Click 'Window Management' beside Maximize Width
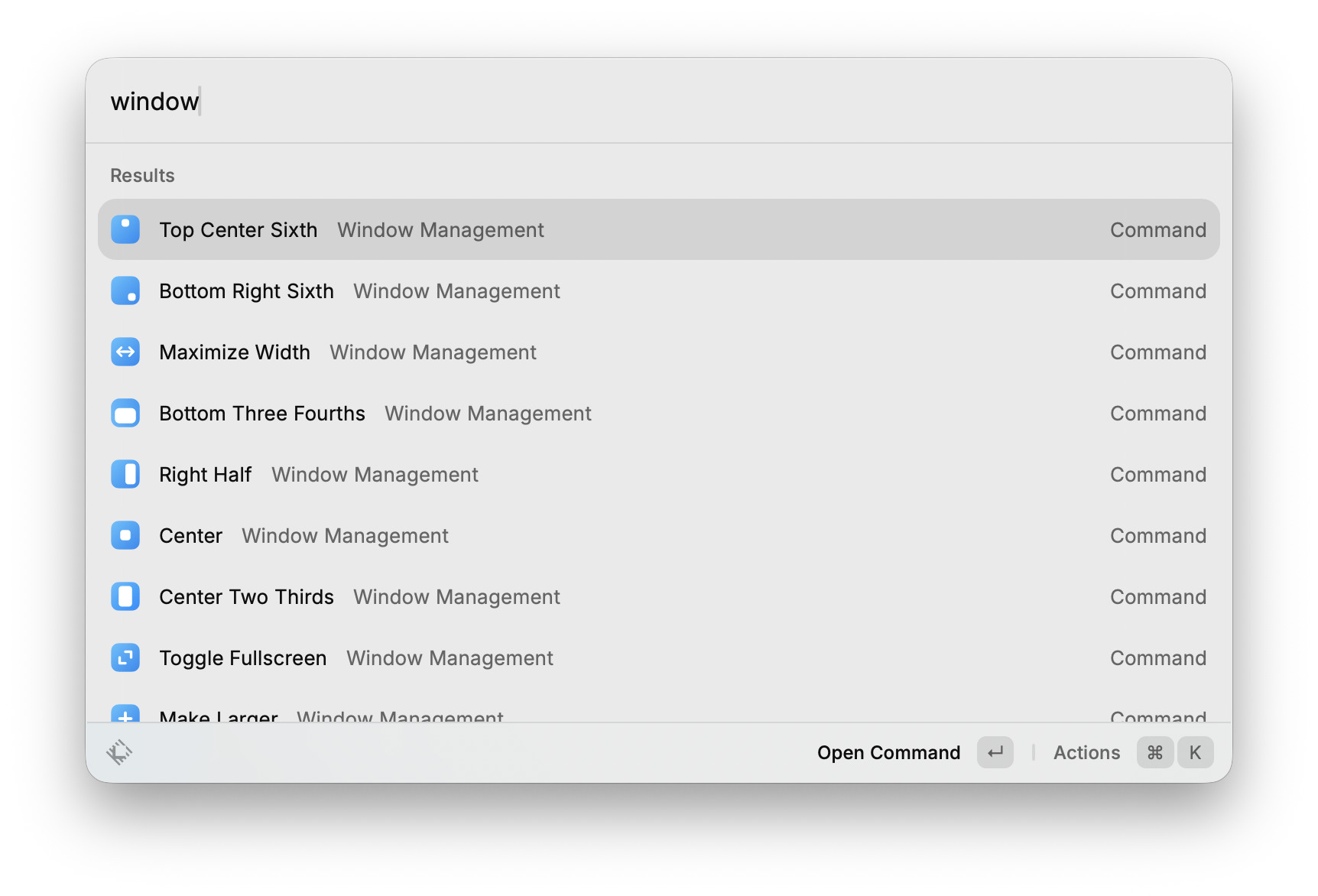 (433, 352)
